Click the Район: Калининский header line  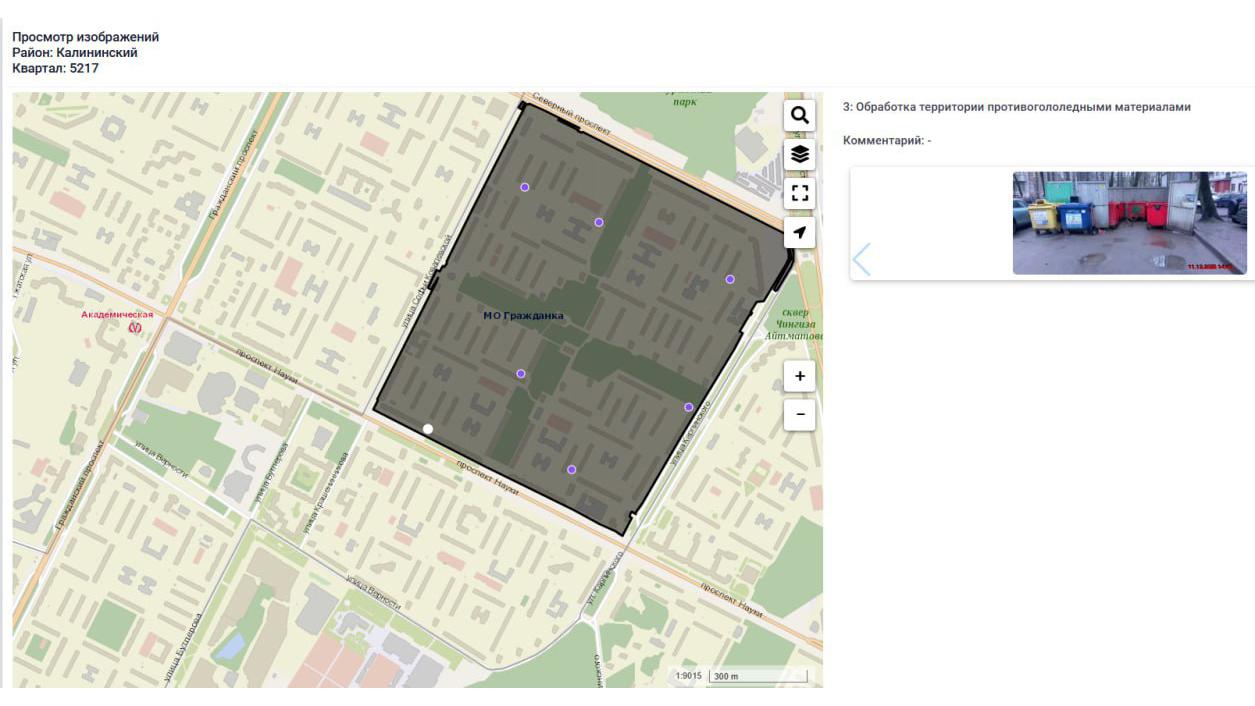(75, 53)
